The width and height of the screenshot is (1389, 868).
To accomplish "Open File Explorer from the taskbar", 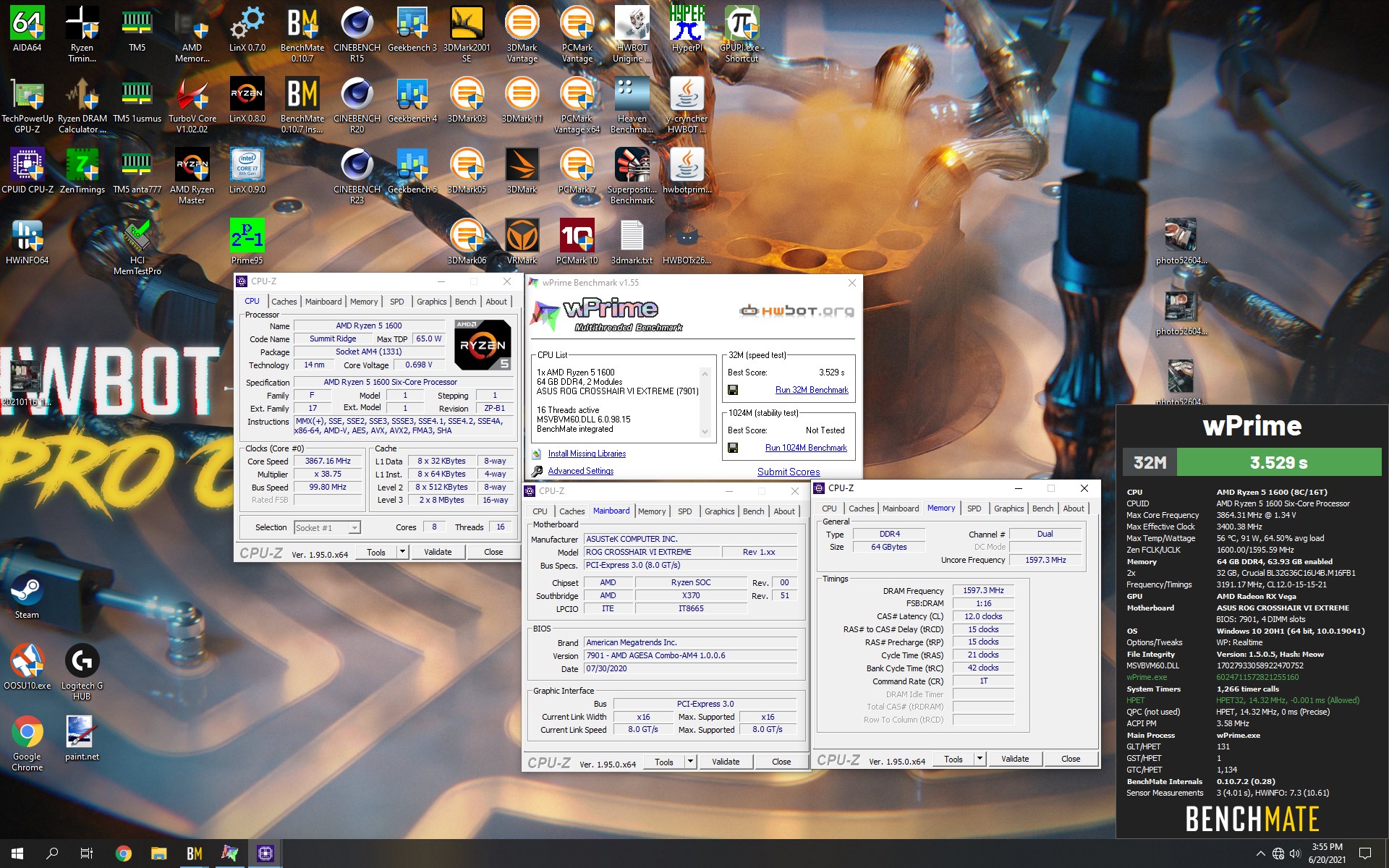I will tap(158, 854).
